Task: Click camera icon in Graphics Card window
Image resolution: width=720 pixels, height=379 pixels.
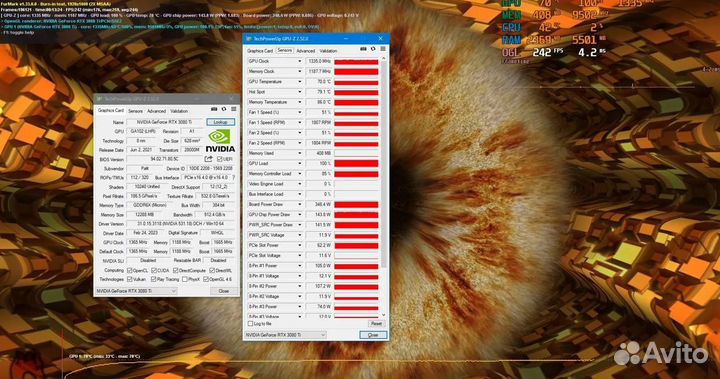Action: [x=214, y=109]
